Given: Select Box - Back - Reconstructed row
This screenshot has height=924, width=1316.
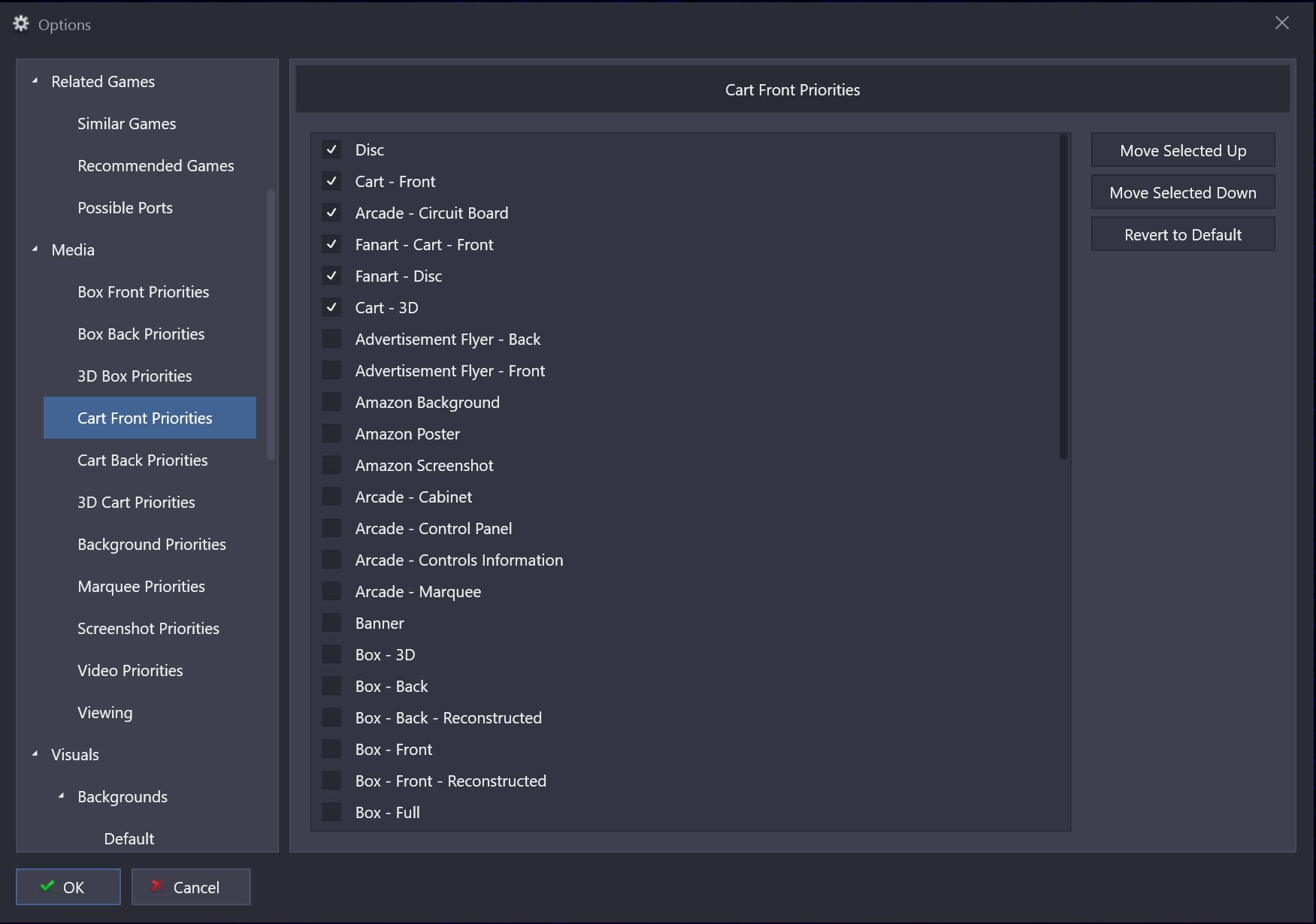Looking at the screenshot, I should [690, 717].
